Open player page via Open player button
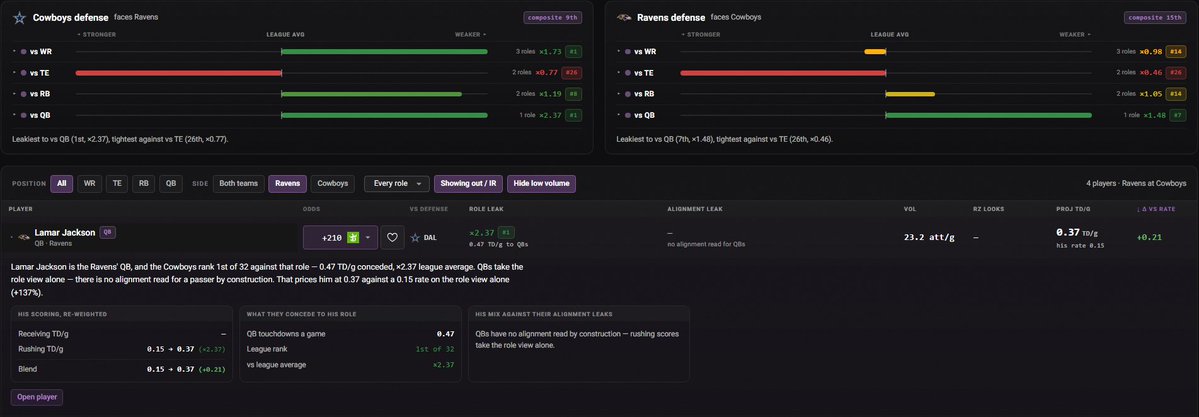 tap(37, 397)
